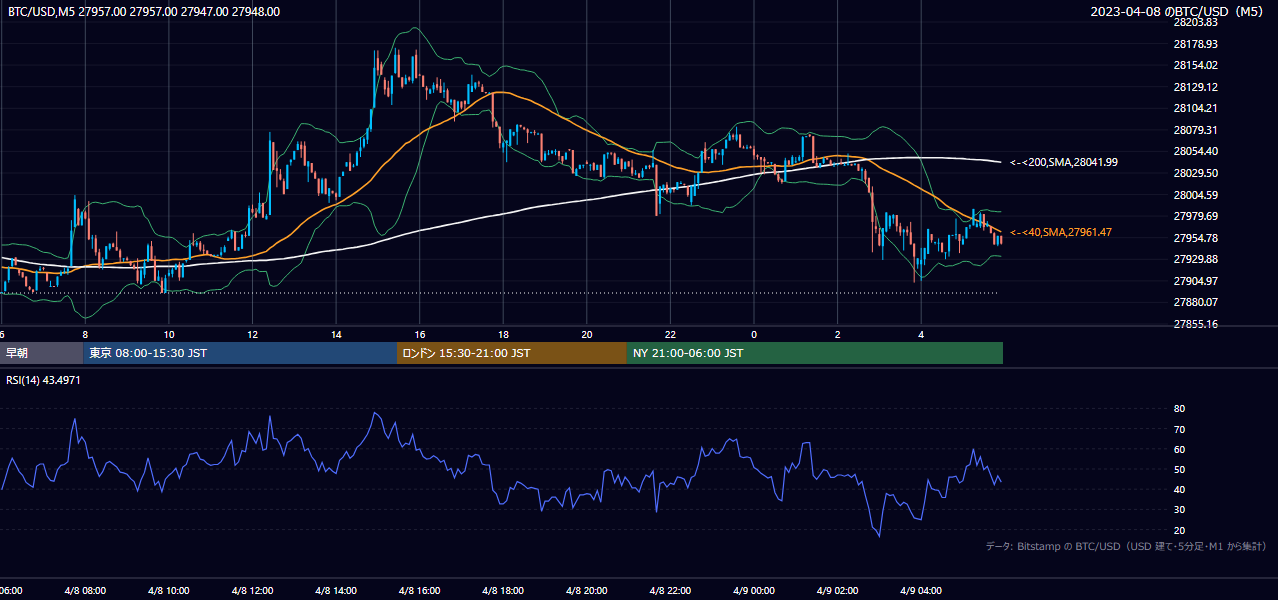Select the 早朝 session bar
Screen dimensions: 1278x600
[41, 353]
